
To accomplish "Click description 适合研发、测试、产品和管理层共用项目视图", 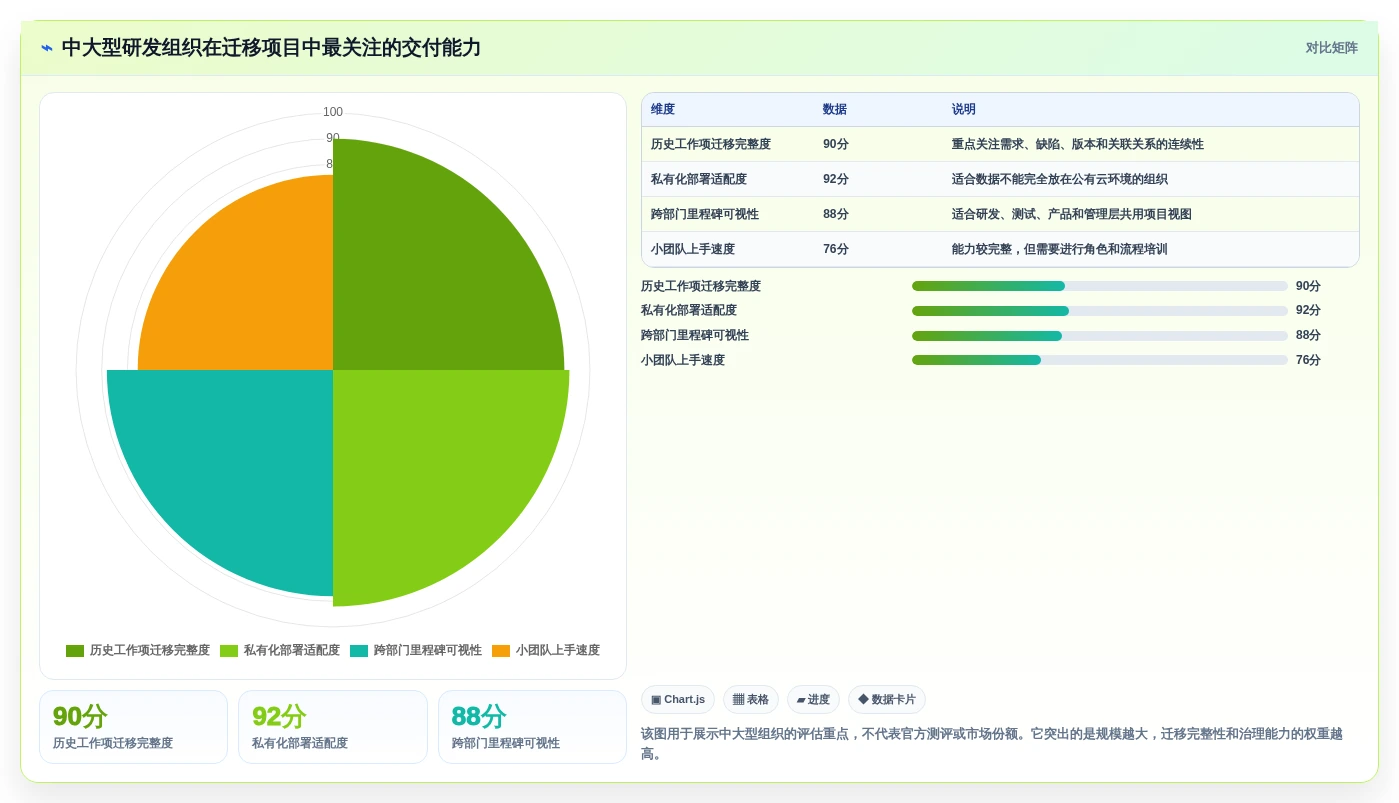I will pyautogui.click(x=1072, y=214).
